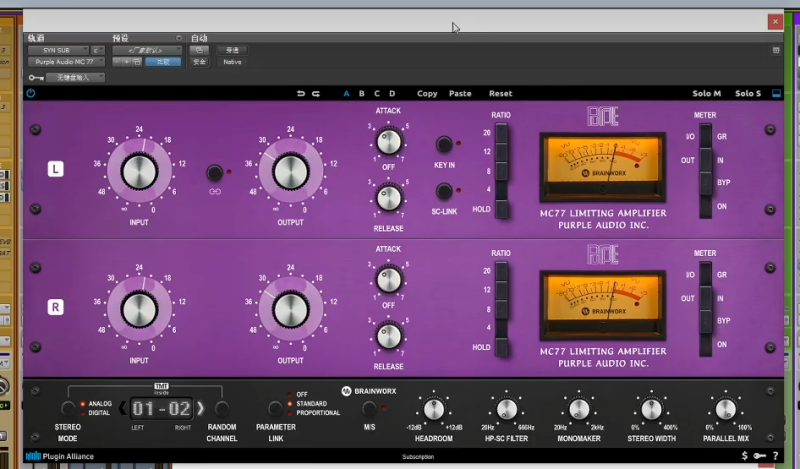
Task: Click the preset plus button
Action: pos(127,62)
